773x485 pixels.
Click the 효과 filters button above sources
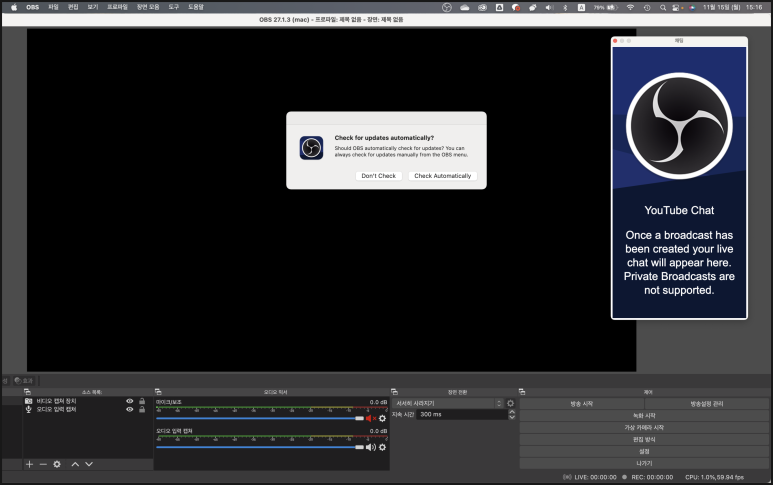24,381
